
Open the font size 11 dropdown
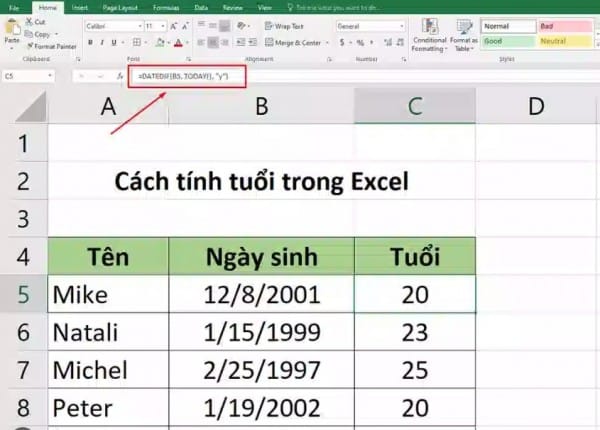tap(163, 26)
